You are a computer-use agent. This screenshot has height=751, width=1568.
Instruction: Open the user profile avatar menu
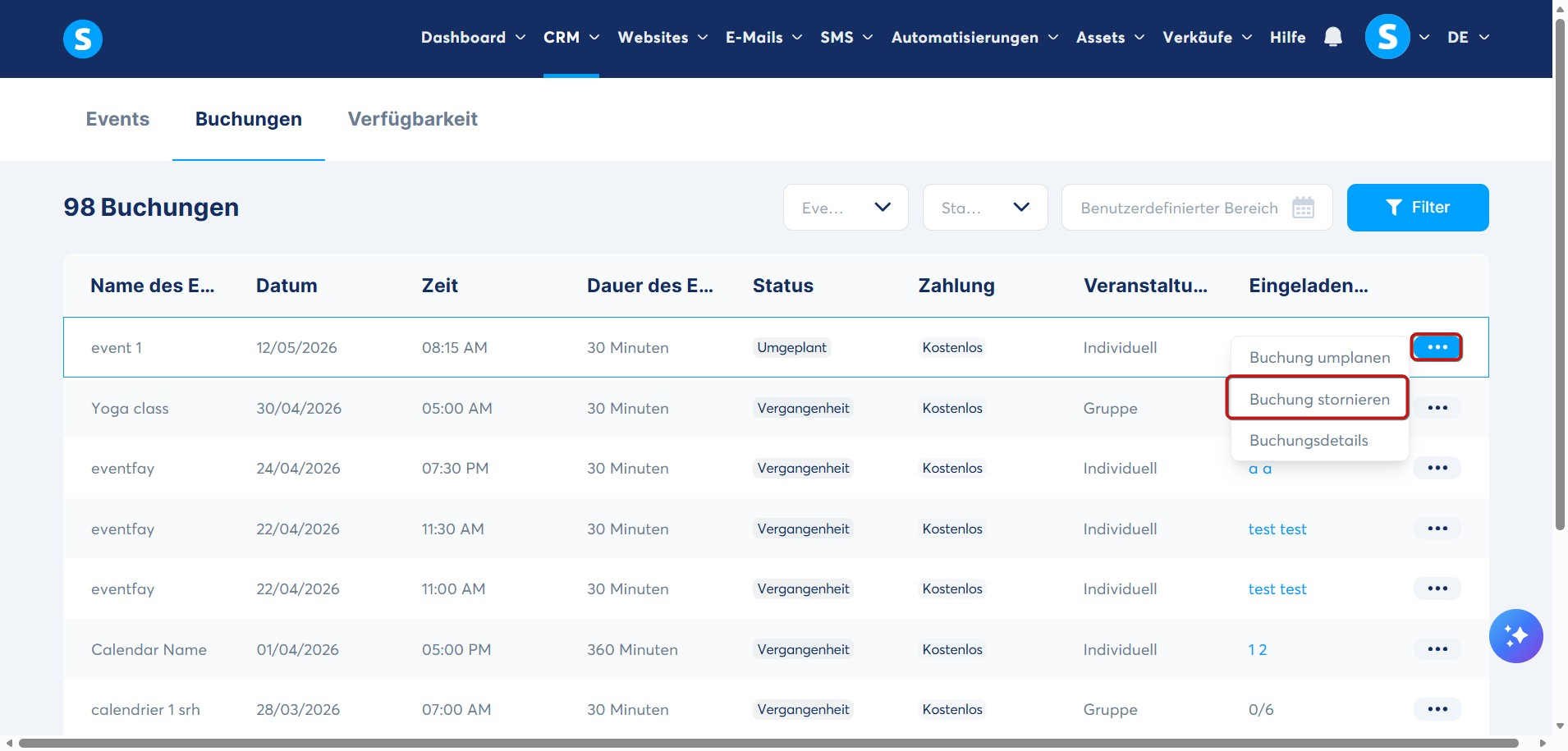point(1387,37)
